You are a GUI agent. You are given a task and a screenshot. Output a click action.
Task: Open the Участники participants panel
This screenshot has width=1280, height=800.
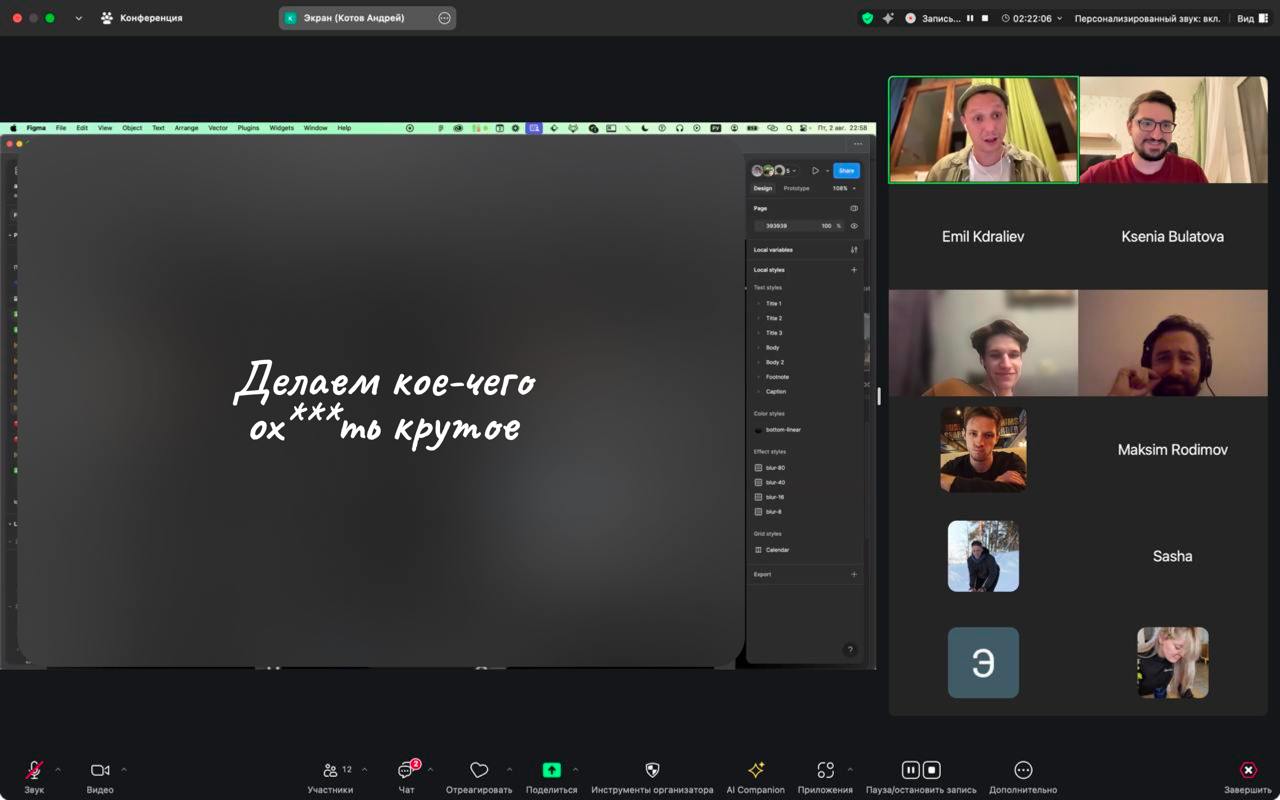click(x=330, y=771)
